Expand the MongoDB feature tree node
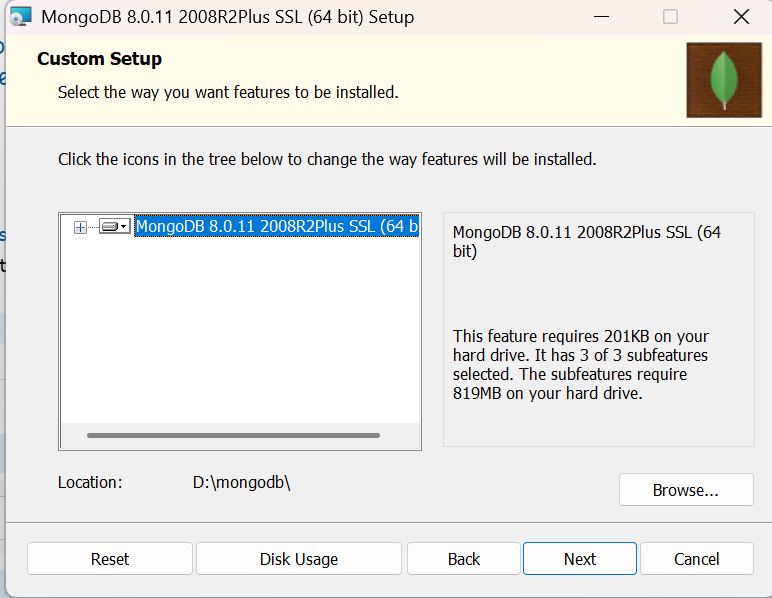772x598 pixels. [x=81, y=227]
